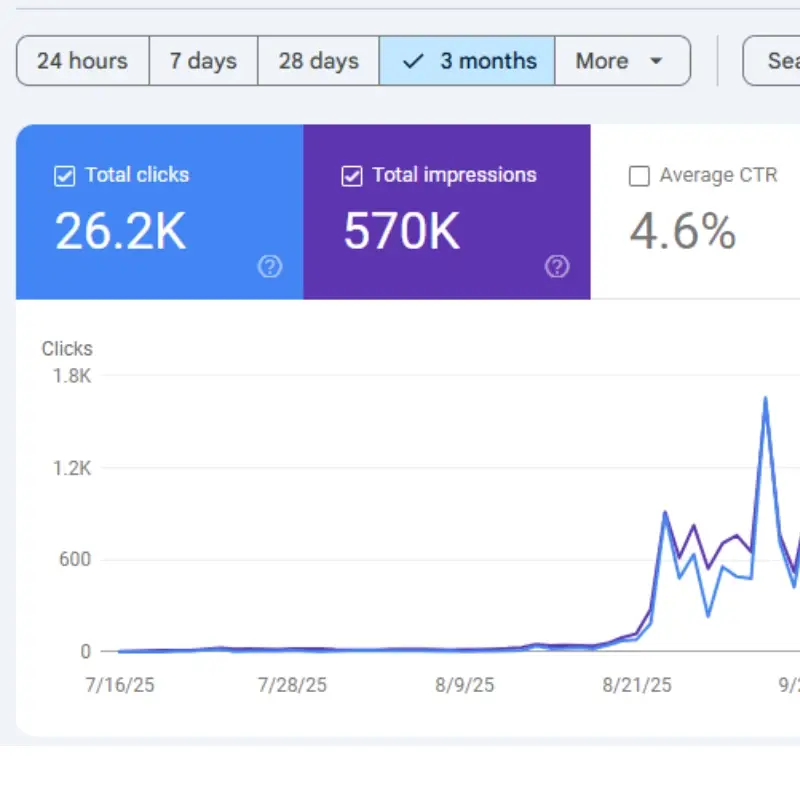800x800 pixels.
Task: Open help tooltip on Total clicks card
Action: 270,267
